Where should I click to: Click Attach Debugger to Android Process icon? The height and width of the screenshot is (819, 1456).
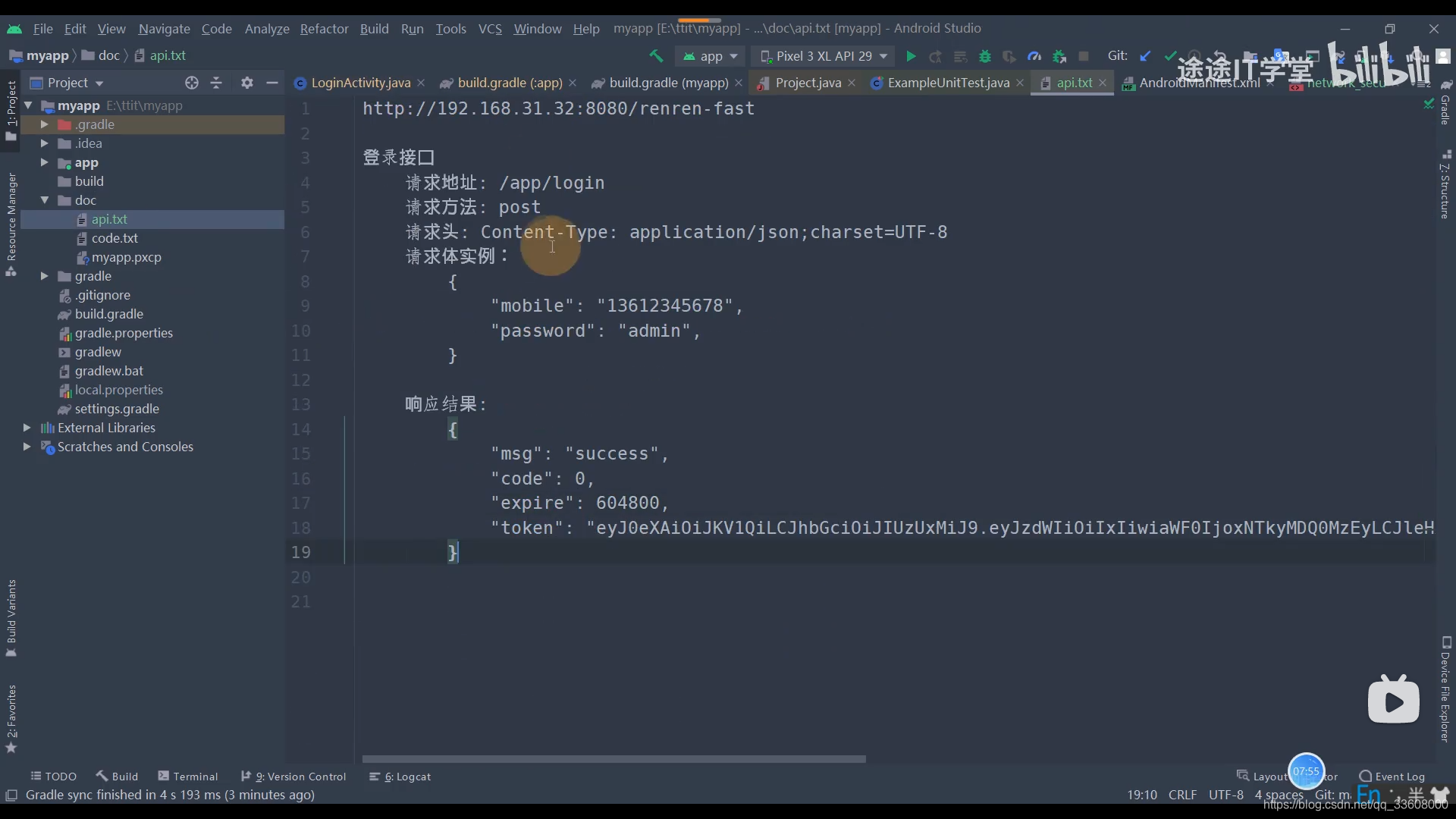[x=1059, y=56]
